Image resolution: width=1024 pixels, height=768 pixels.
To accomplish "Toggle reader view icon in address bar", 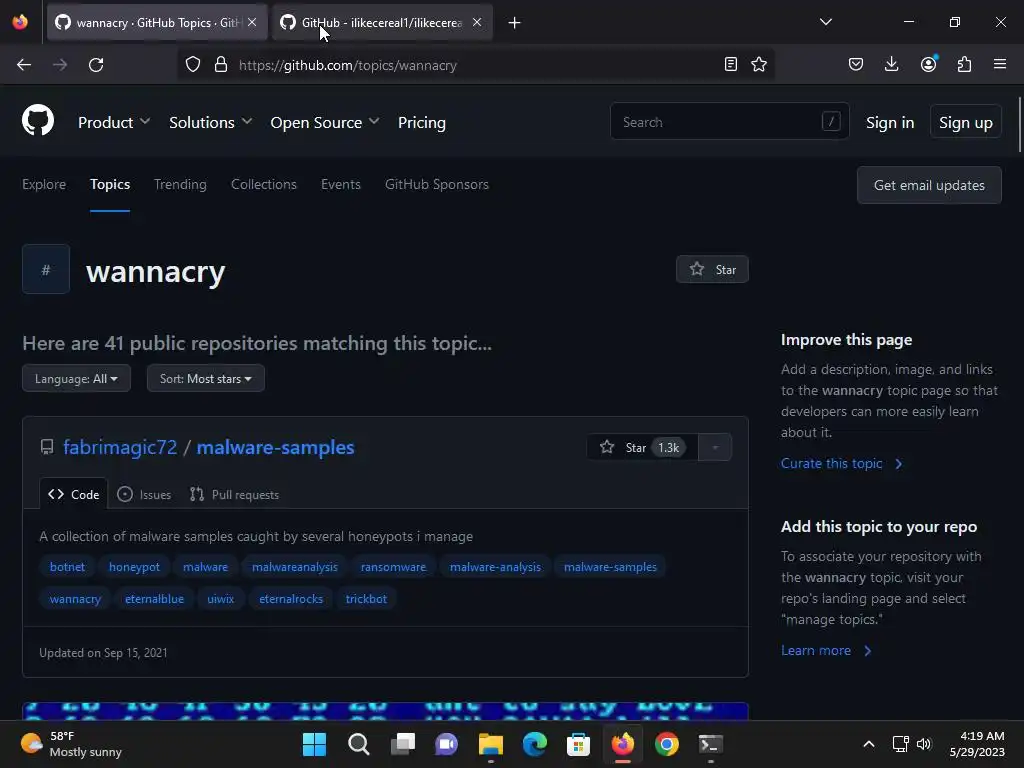I will (x=731, y=64).
